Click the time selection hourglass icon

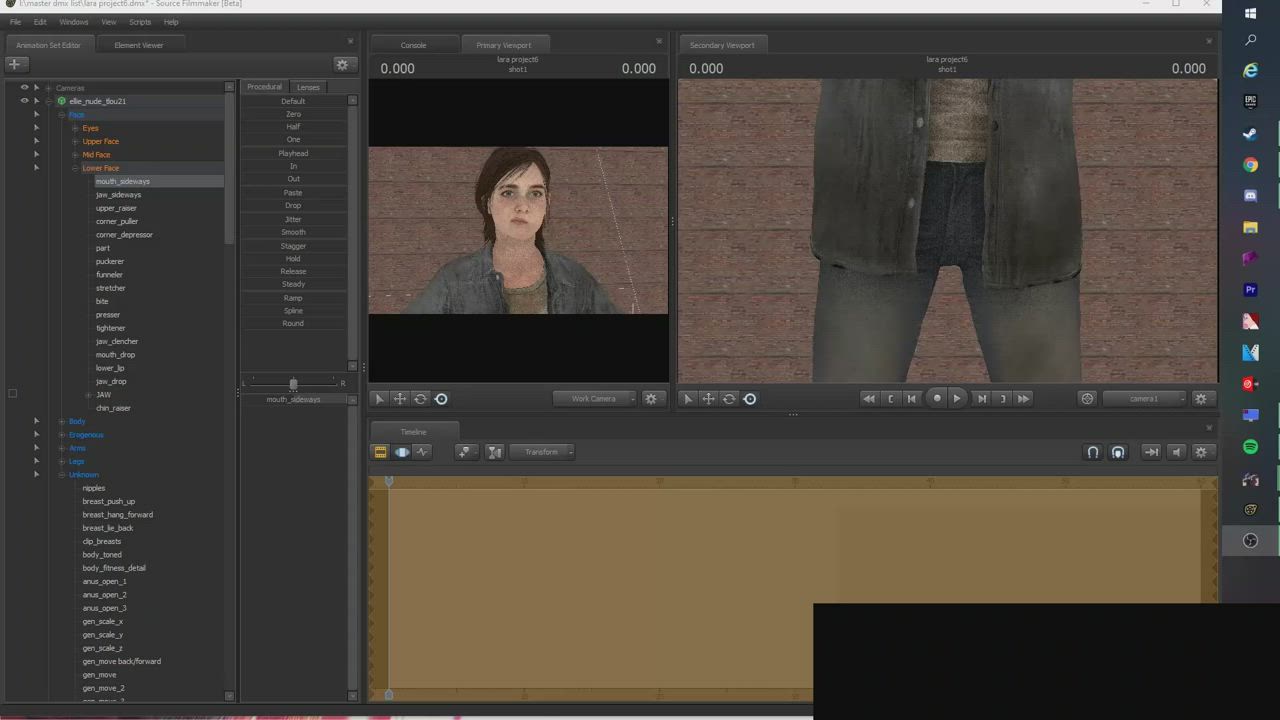494,452
